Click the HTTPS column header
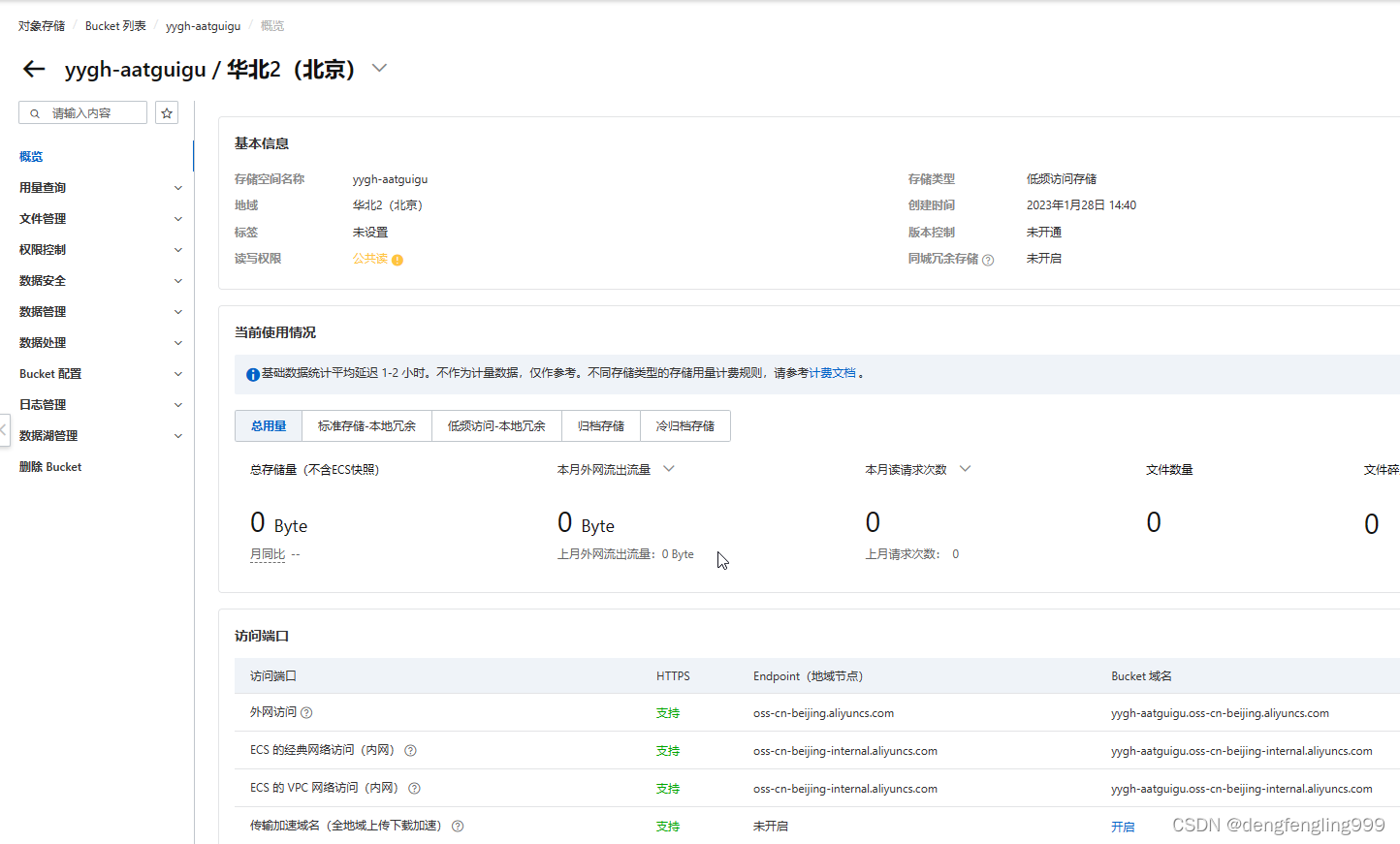This screenshot has width=1400, height=844. coord(673,676)
